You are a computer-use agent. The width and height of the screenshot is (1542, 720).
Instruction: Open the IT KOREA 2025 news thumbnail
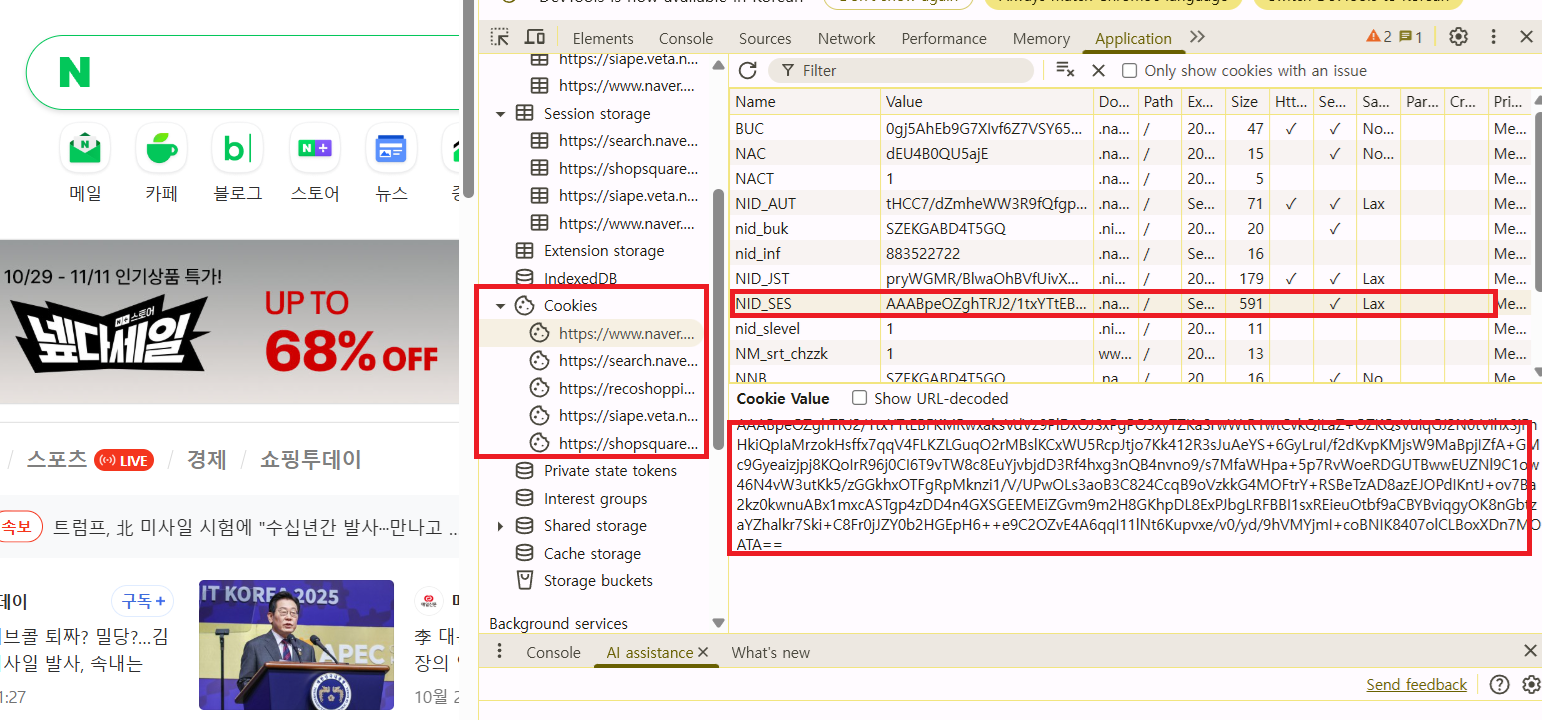(x=296, y=645)
